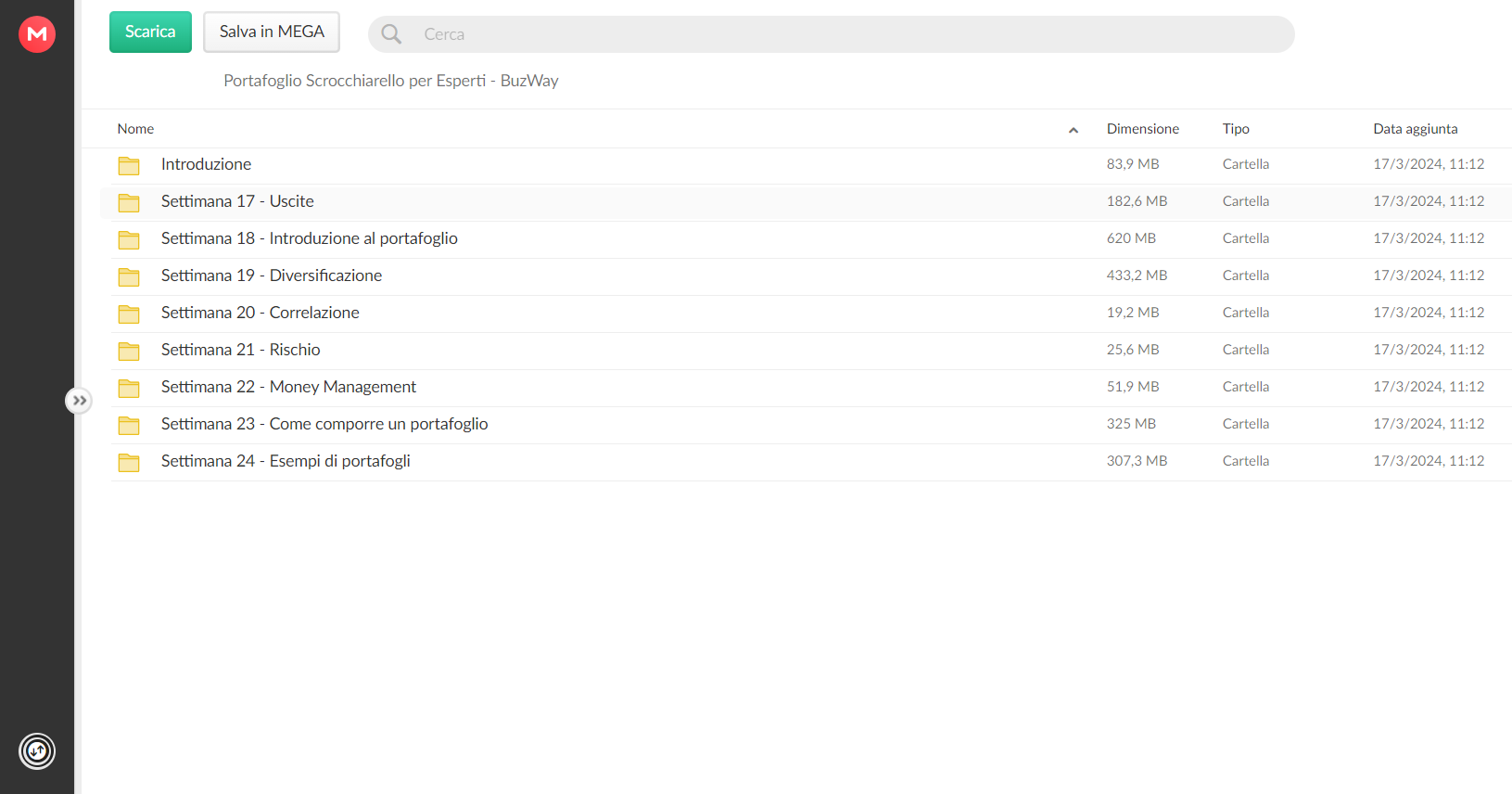Click the 620 MB size value
The image size is (1512, 794).
(1131, 238)
